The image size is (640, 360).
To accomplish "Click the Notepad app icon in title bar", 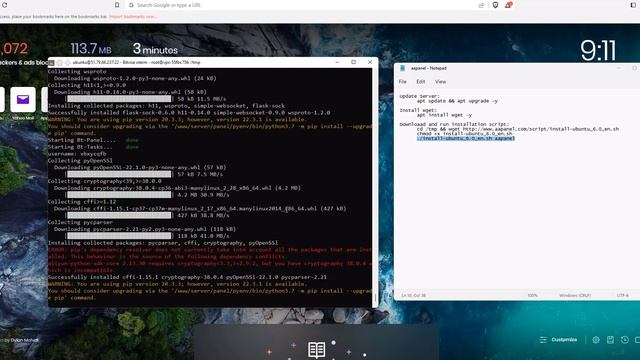I will [402, 68].
